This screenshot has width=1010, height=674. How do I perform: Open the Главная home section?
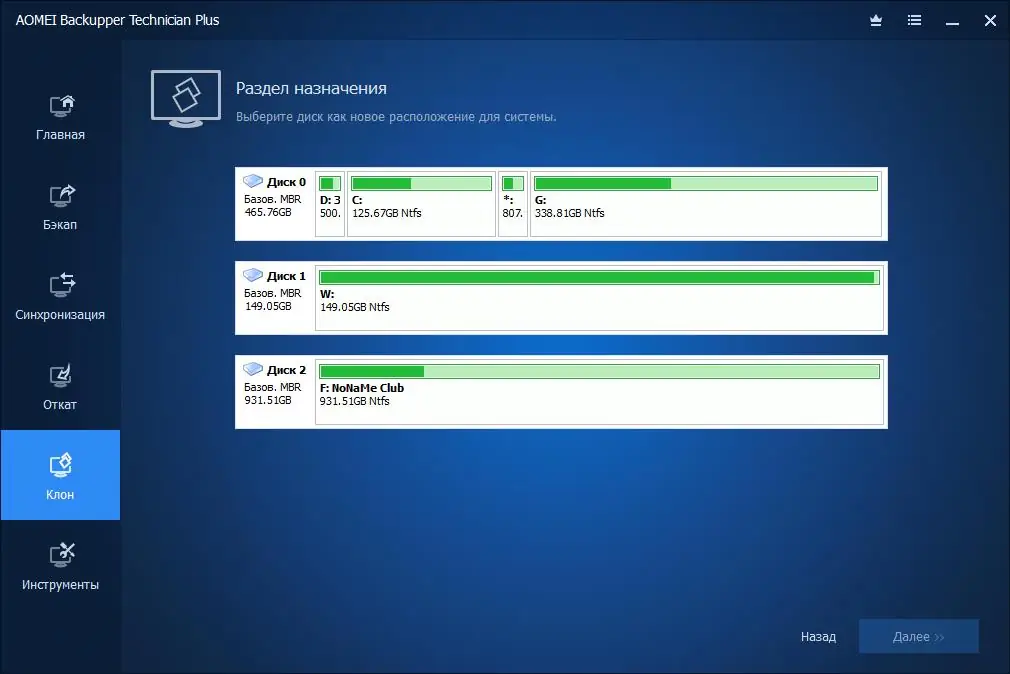(x=60, y=115)
